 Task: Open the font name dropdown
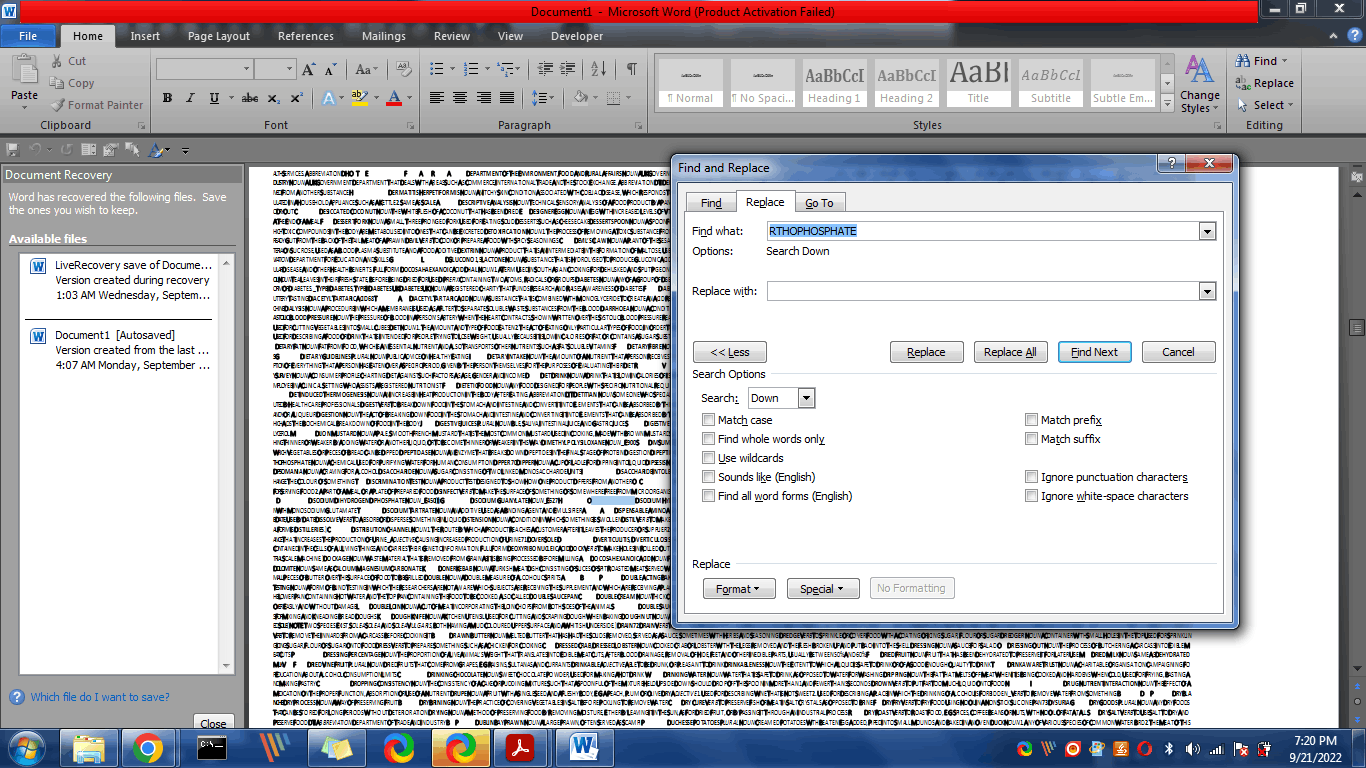pyautogui.click(x=245, y=69)
